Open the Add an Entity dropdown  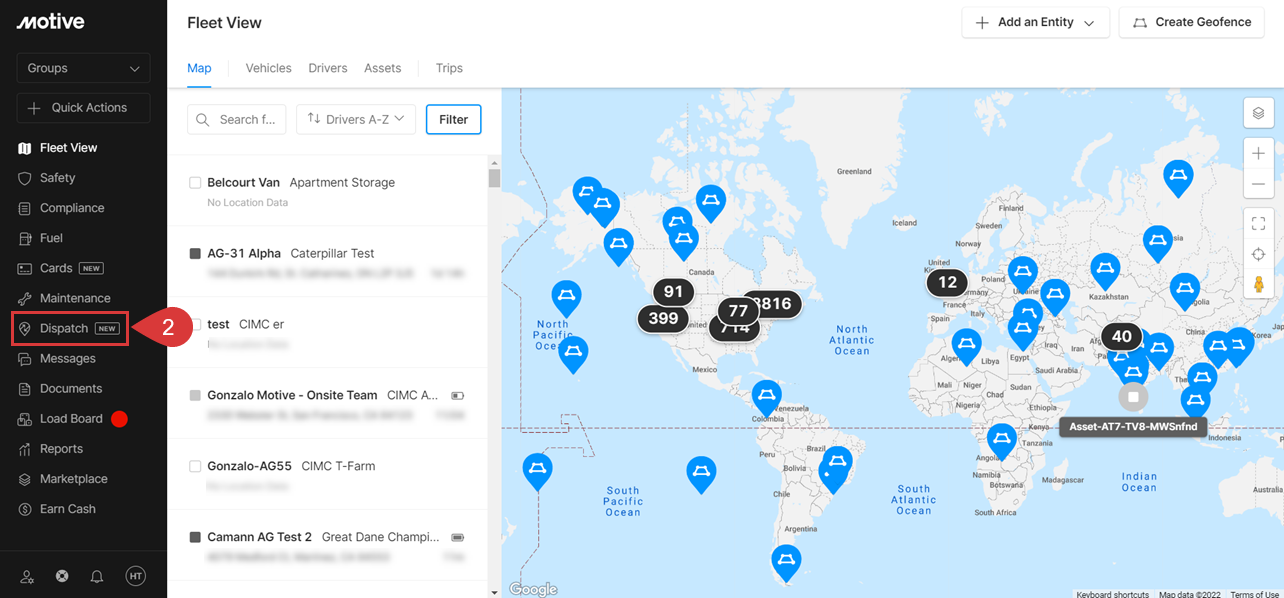coord(1035,22)
